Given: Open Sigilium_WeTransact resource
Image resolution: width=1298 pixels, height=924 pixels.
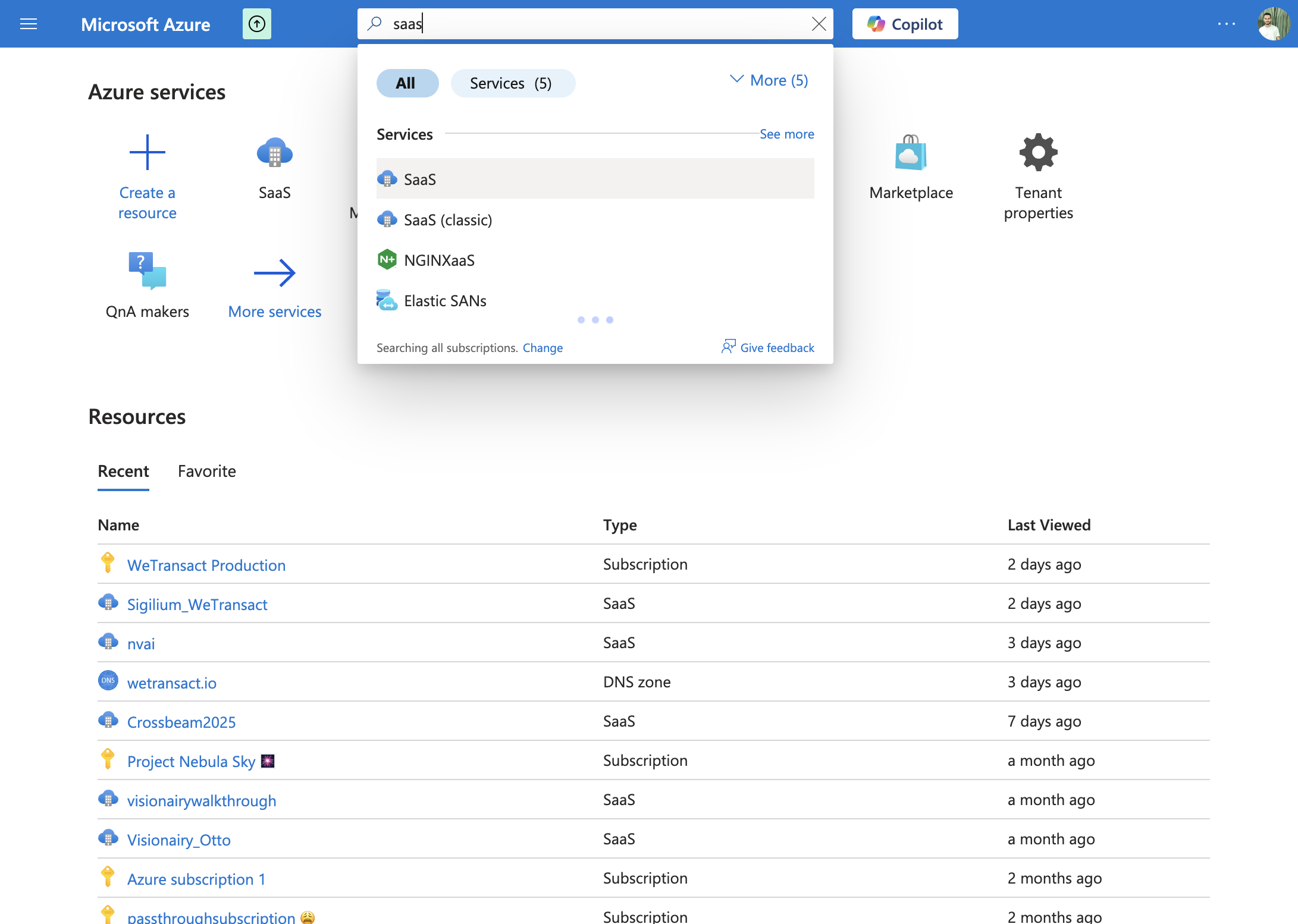Looking at the screenshot, I should 197,604.
